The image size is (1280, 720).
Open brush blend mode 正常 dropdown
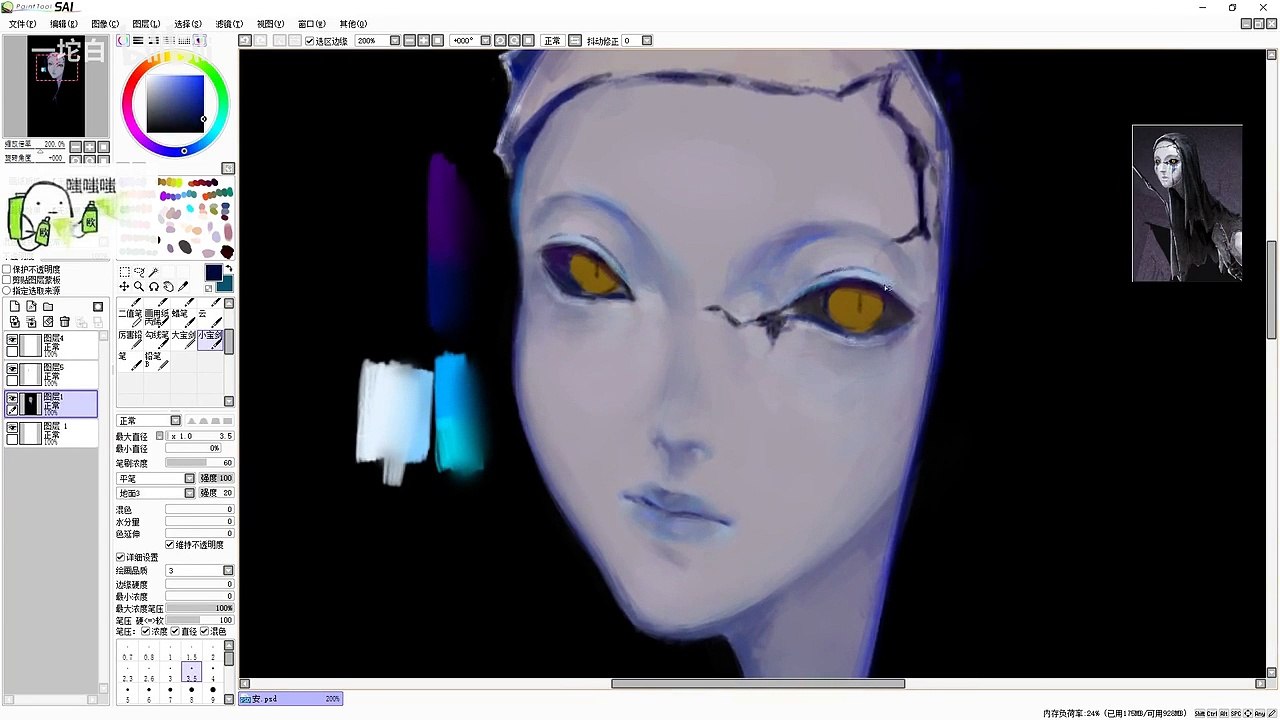(x=176, y=421)
